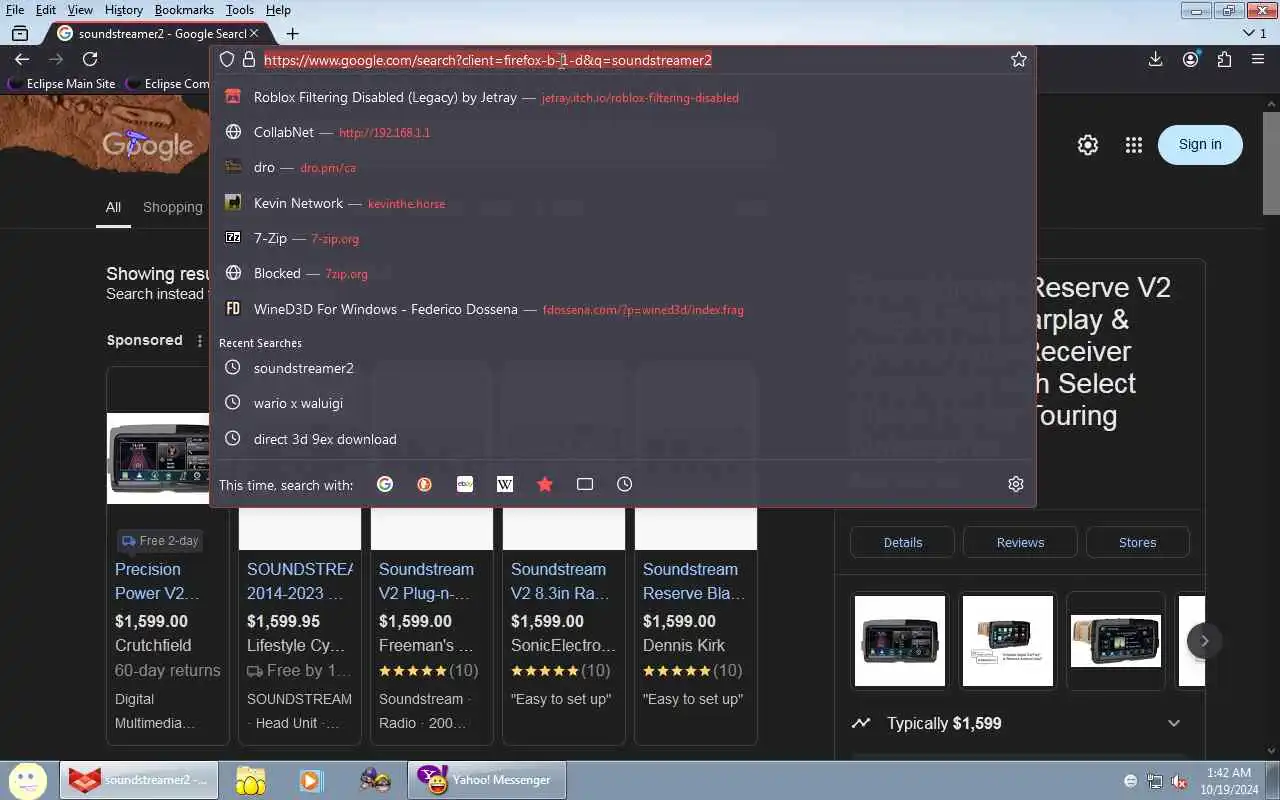This screenshot has width=1280, height=800.
Task: Open the Google apps grid
Action: point(1133,145)
